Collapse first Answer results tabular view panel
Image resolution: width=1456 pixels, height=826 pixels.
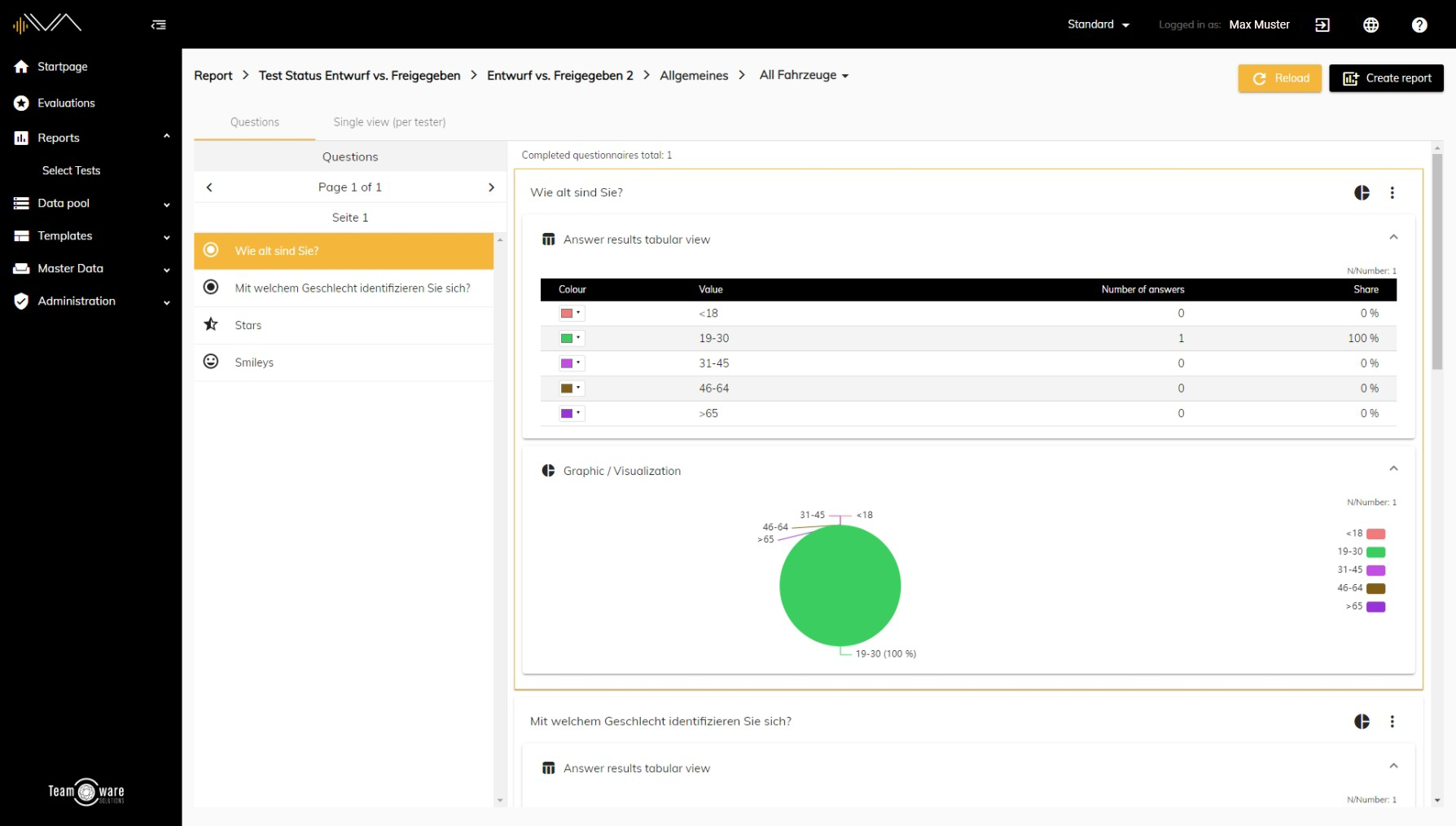point(1393,237)
